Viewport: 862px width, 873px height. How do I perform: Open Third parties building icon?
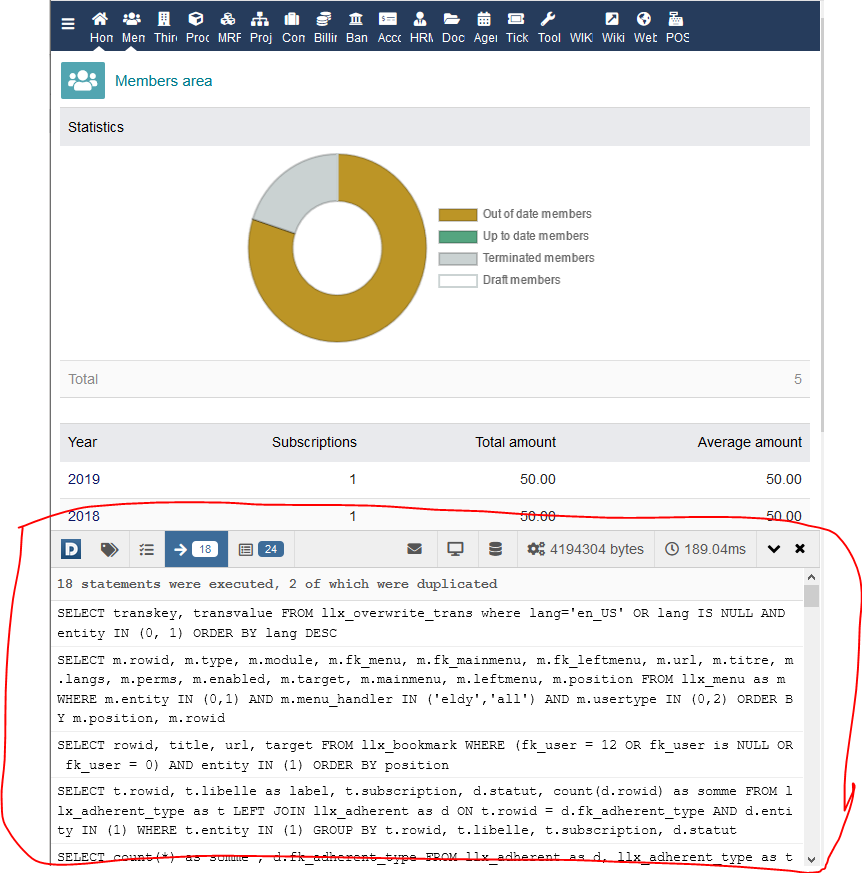(x=164, y=19)
